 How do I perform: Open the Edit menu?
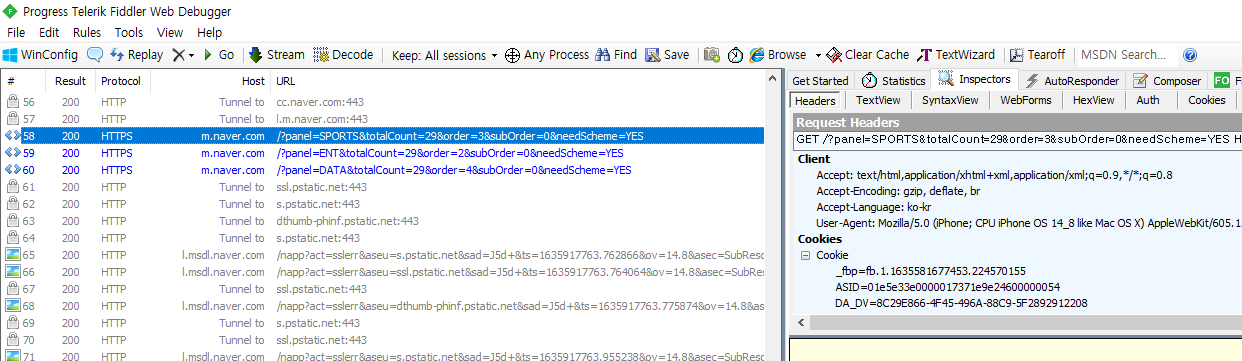point(49,32)
